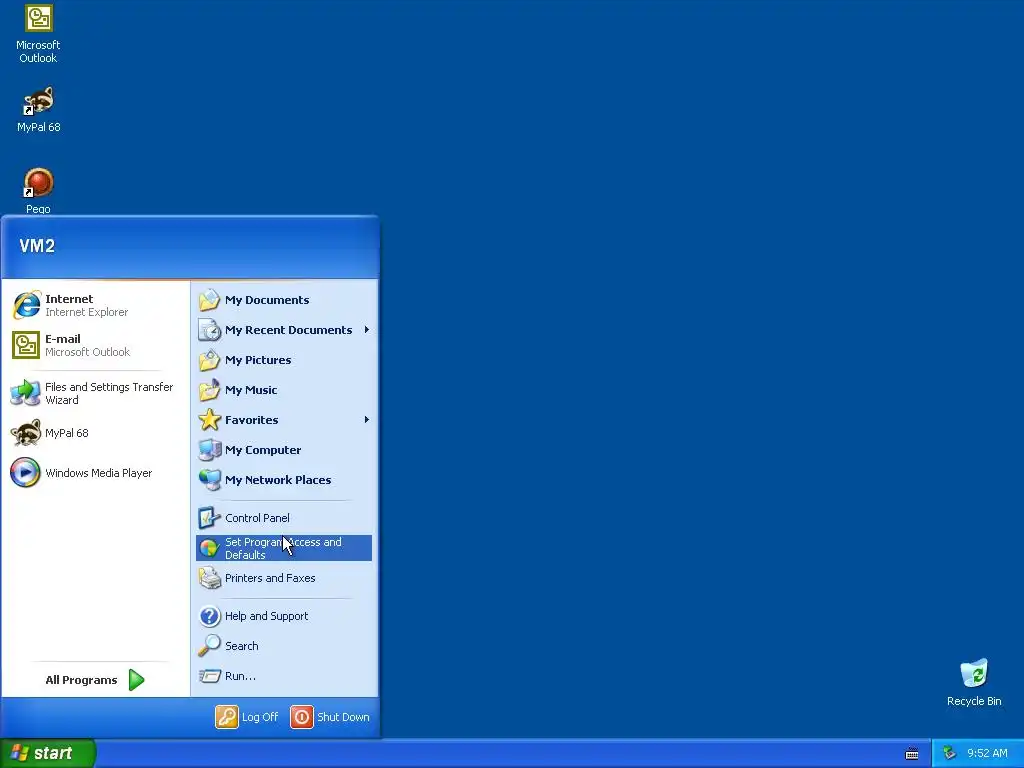Open Help and Support
The height and width of the screenshot is (768, 1024).
[x=284, y=616]
